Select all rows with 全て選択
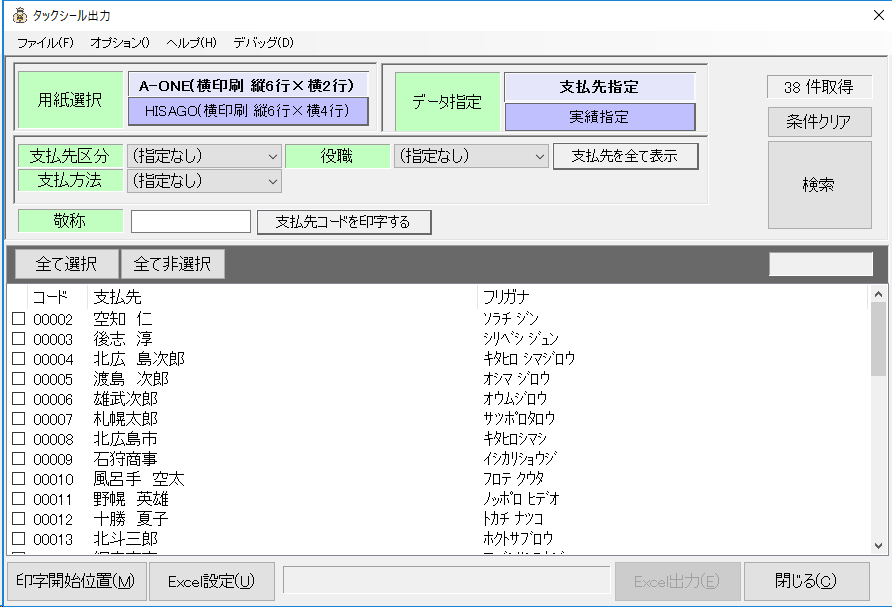This screenshot has width=892, height=607. coord(65,263)
